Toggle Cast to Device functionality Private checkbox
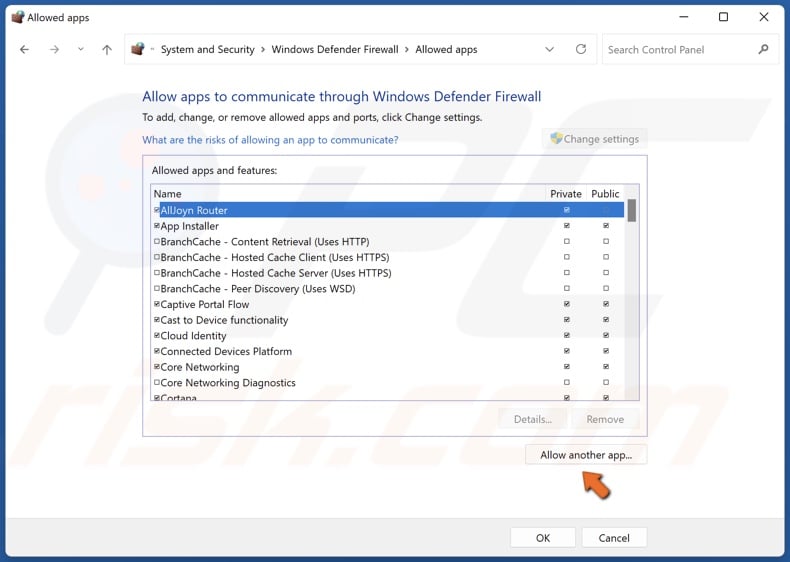The height and width of the screenshot is (562, 790). pyautogui.click(x=567, y=320)
